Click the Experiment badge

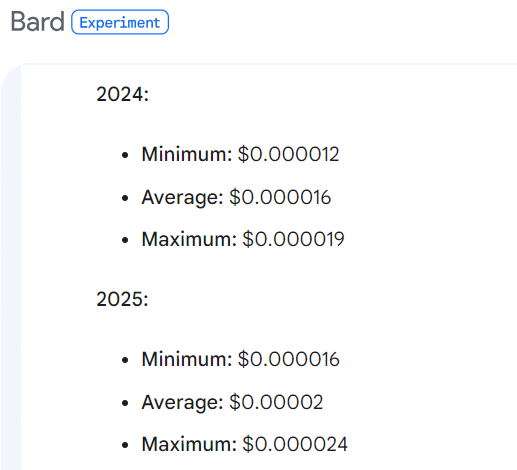pyautogui.click(x=120, y=22)
